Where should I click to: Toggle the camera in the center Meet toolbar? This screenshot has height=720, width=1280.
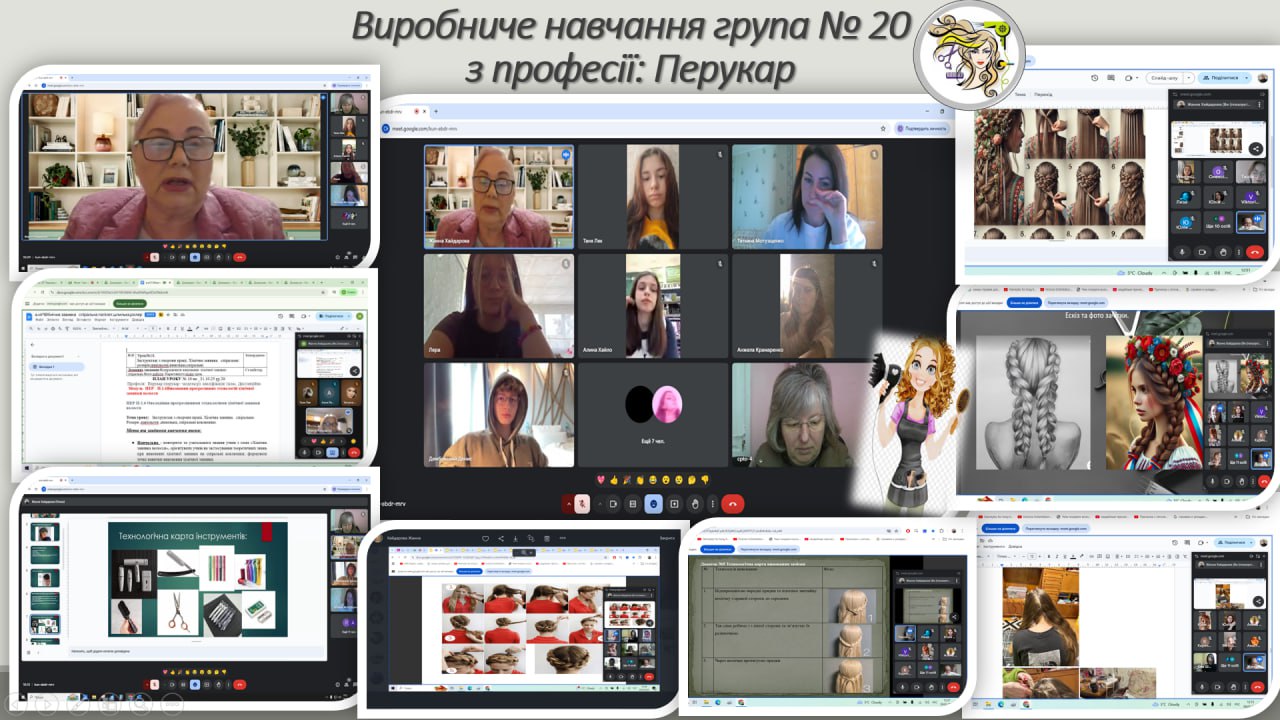coord(613,504)
